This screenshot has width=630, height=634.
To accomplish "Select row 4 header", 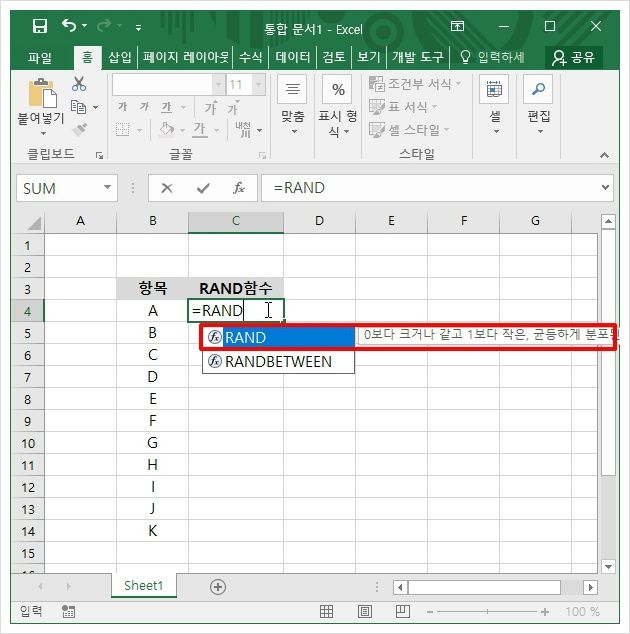I will click(27, 311).
